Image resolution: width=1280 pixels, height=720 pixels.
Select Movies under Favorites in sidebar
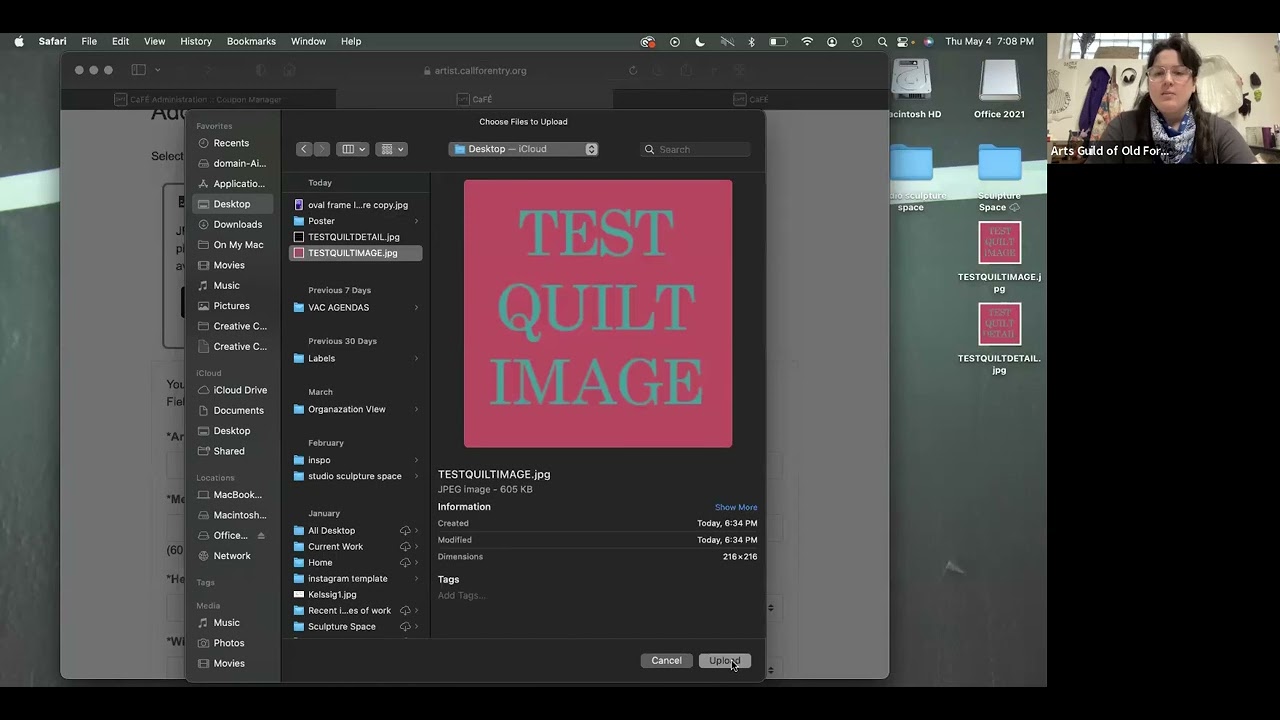coord(233,265)
